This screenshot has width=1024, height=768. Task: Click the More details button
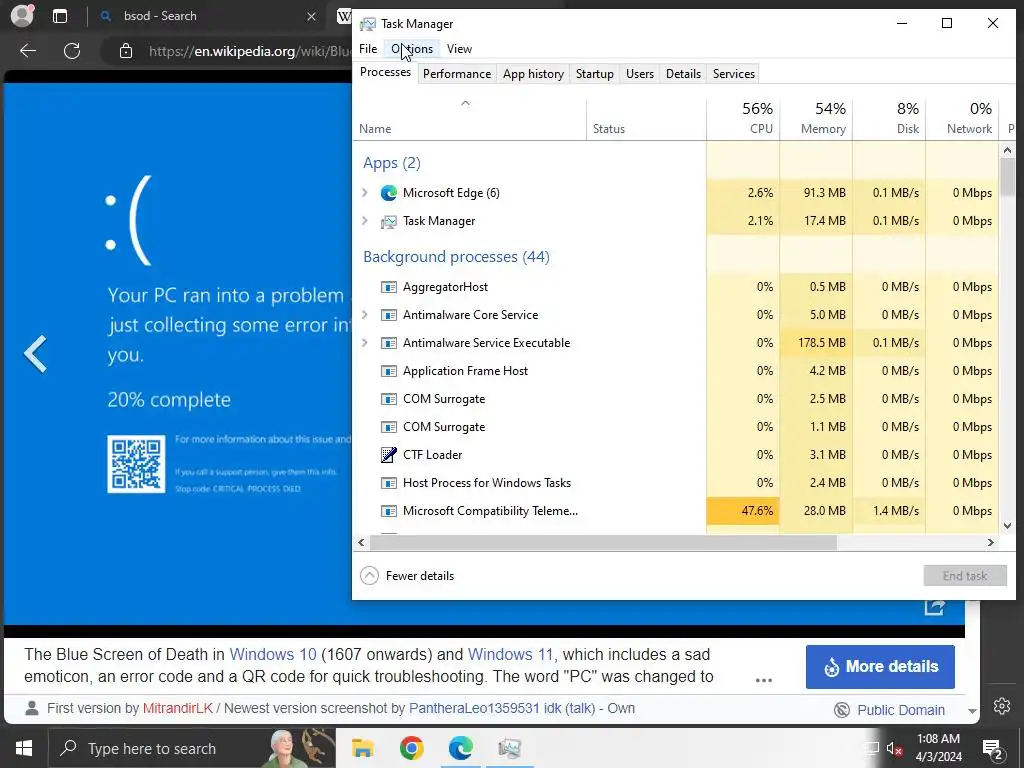point(880,667)
